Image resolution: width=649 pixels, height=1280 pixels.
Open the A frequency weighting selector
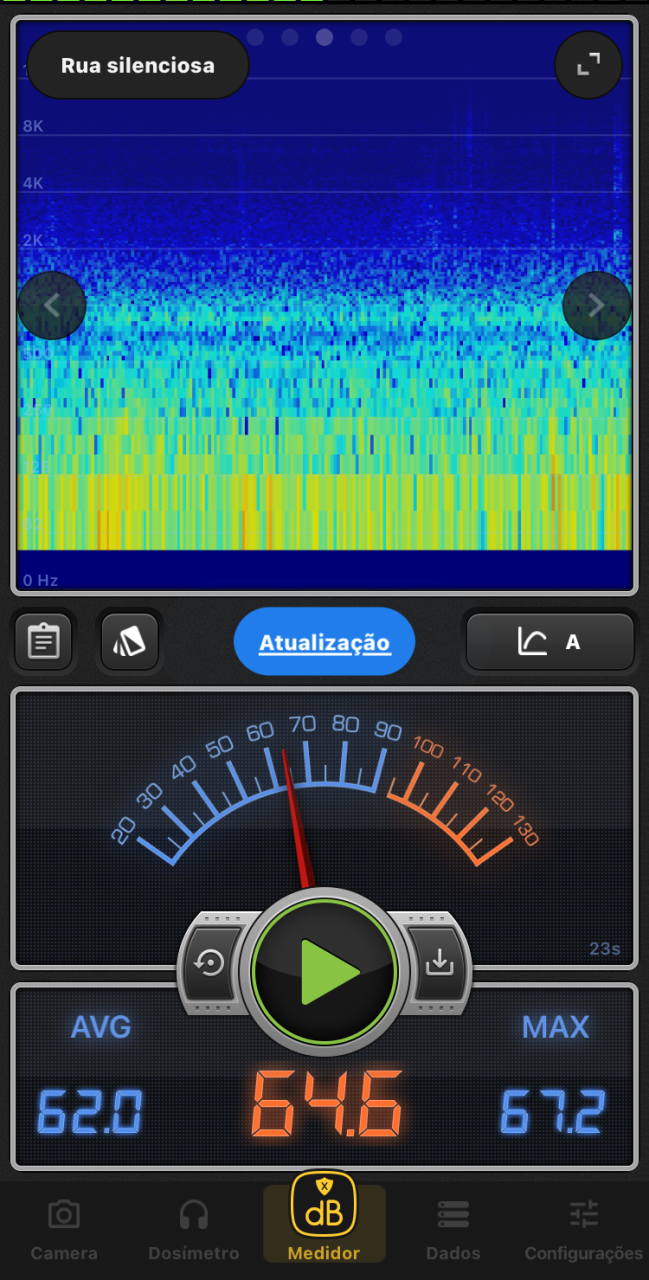[x=550, y=641]
